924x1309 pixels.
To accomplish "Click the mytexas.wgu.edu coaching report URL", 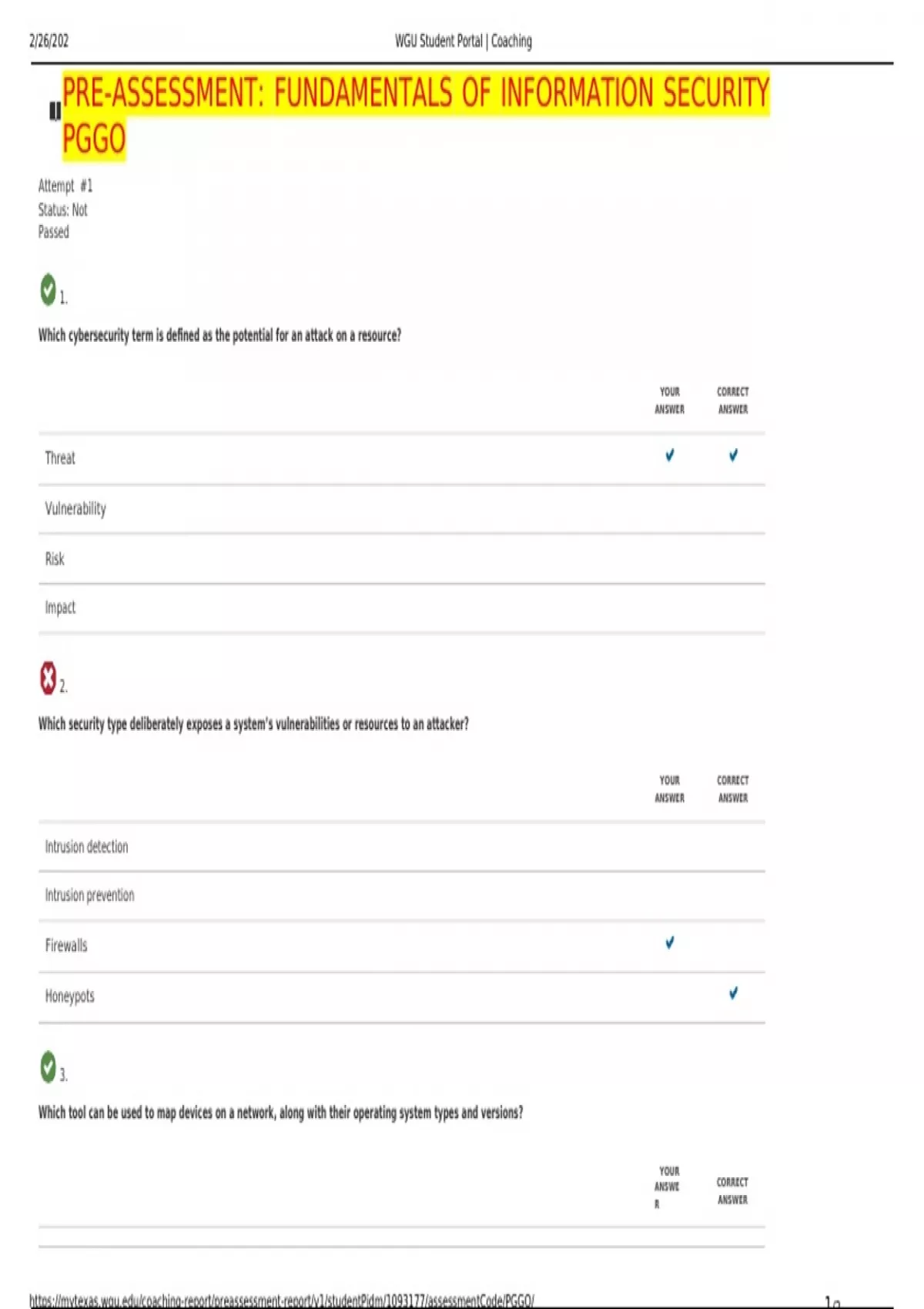I will (282, 1301).
